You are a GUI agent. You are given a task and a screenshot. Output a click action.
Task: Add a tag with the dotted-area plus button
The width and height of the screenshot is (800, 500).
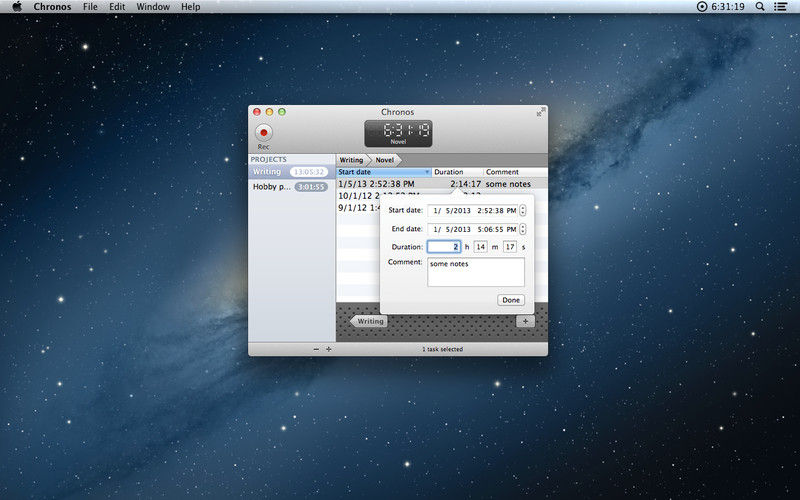click(x=525, y=321)
